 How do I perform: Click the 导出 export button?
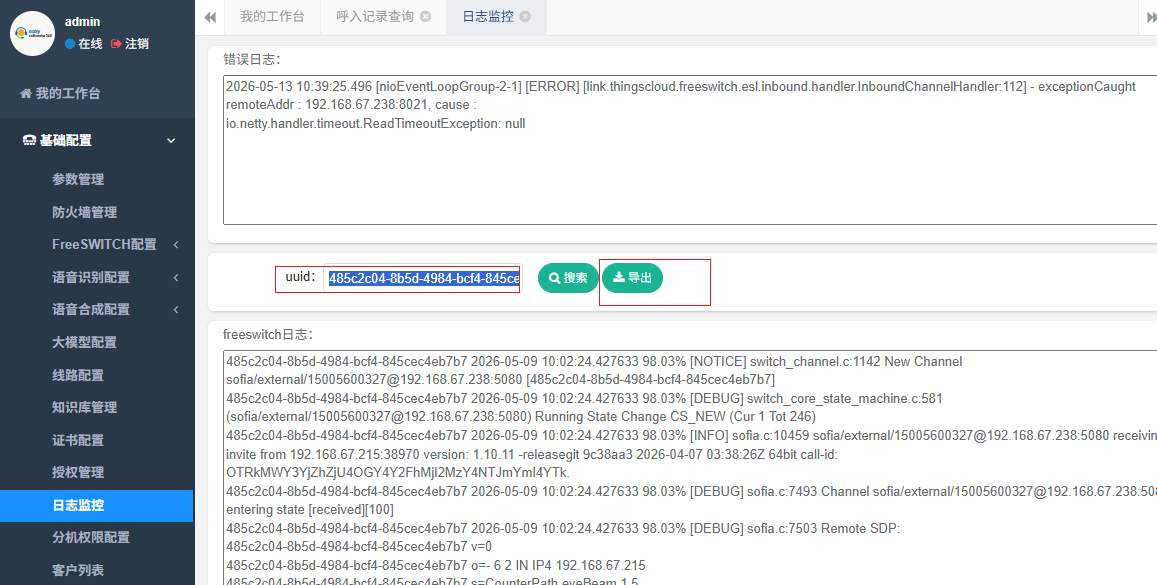pos(632,278)
